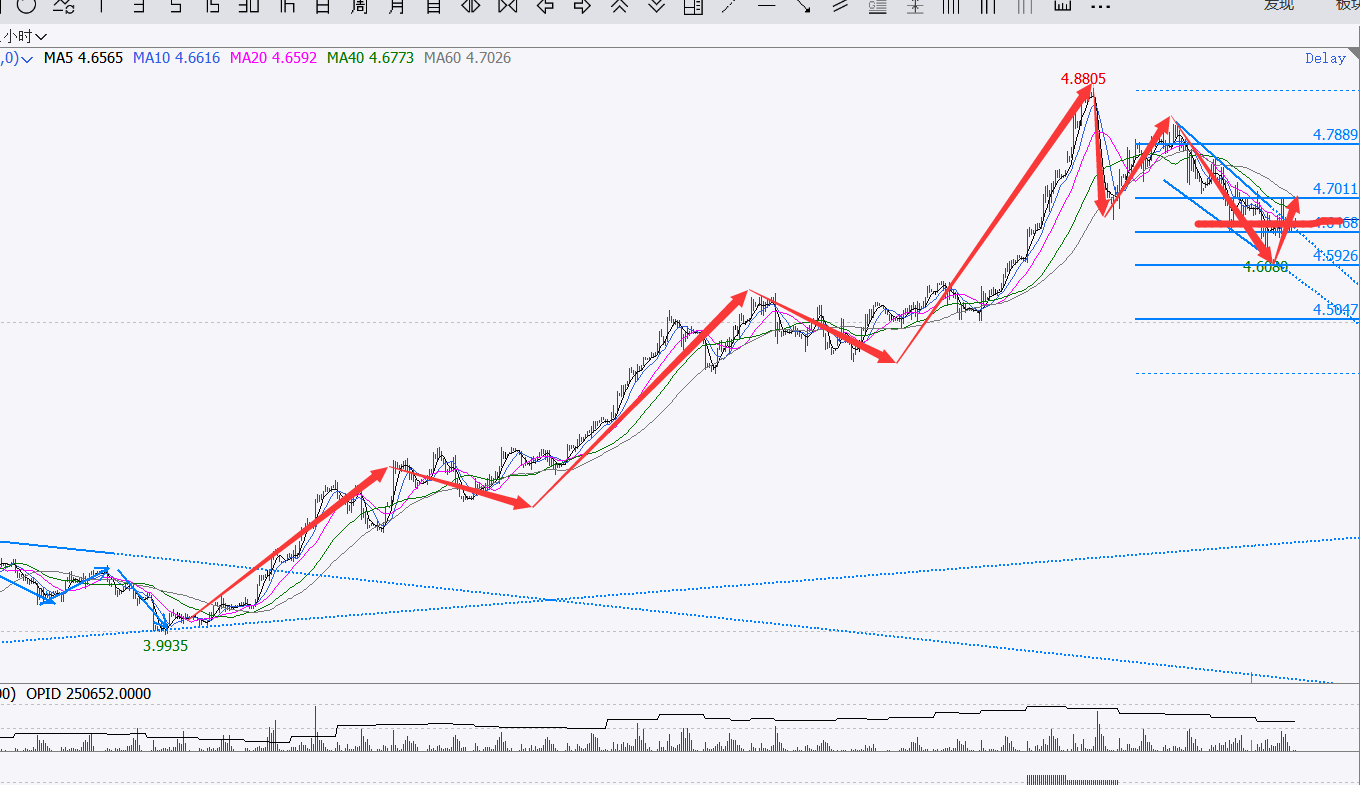Select the 3-minute period icon
Screen dimensions: 1360x785
tap(139, 6)
